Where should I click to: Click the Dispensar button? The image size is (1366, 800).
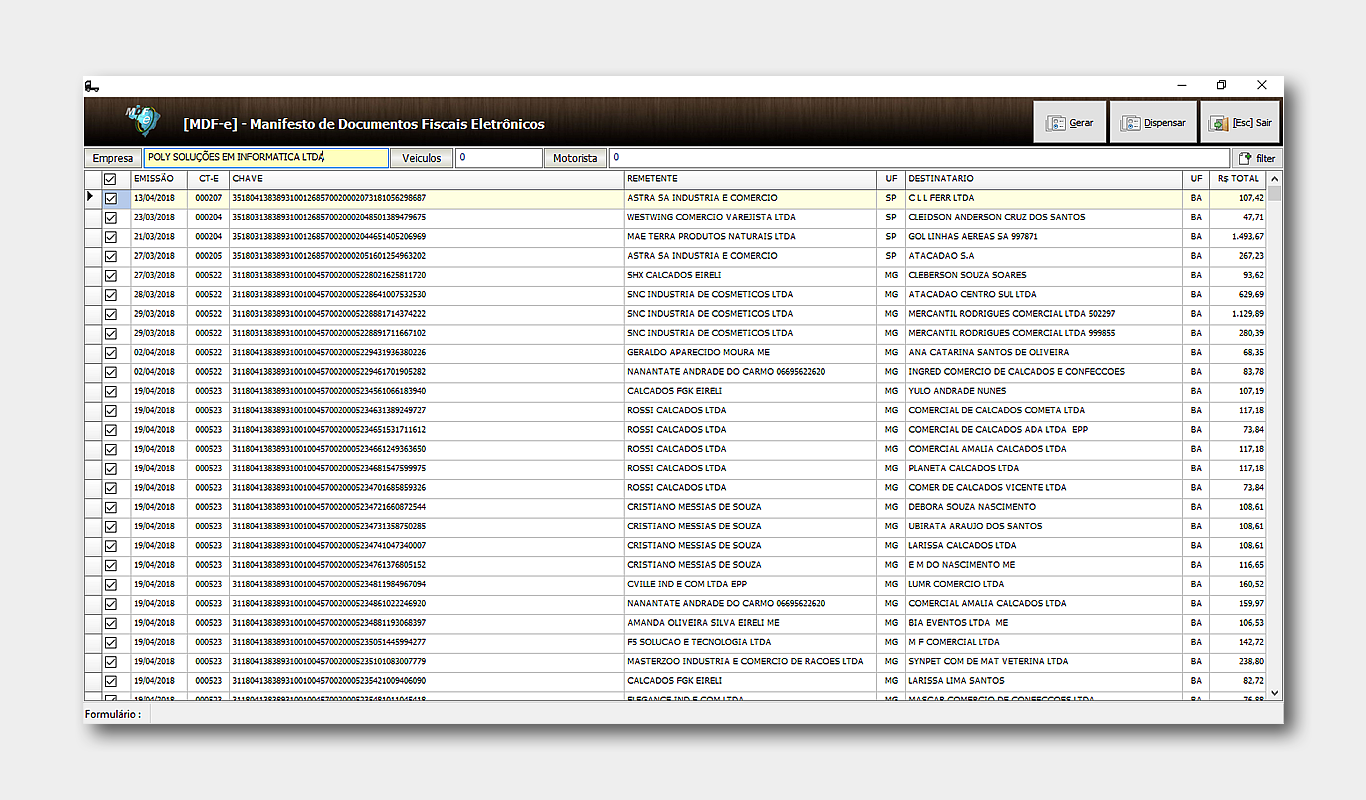click(1153, 123)
